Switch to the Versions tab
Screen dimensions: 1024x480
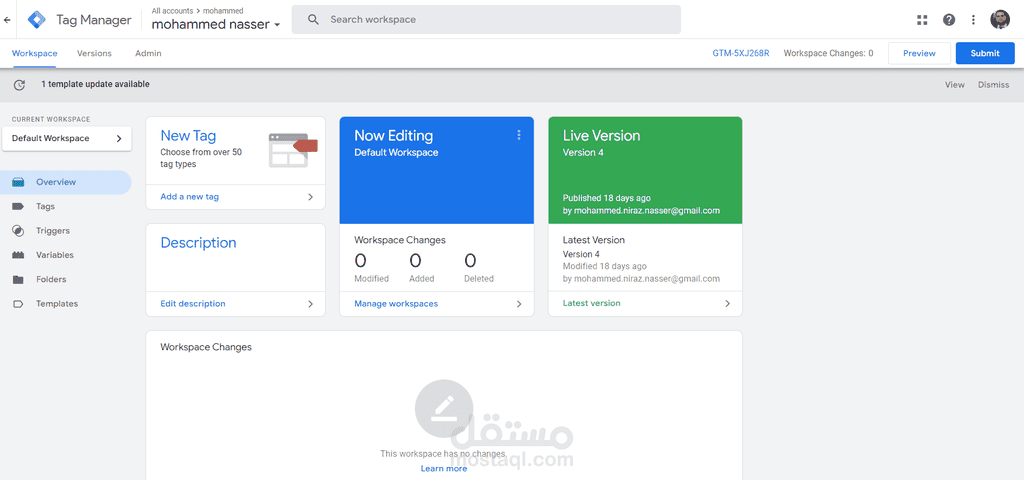[x=94, y=54]
